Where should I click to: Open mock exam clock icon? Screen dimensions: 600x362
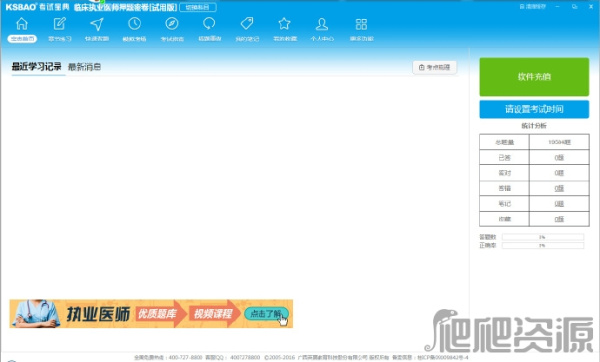pos(134,24)
